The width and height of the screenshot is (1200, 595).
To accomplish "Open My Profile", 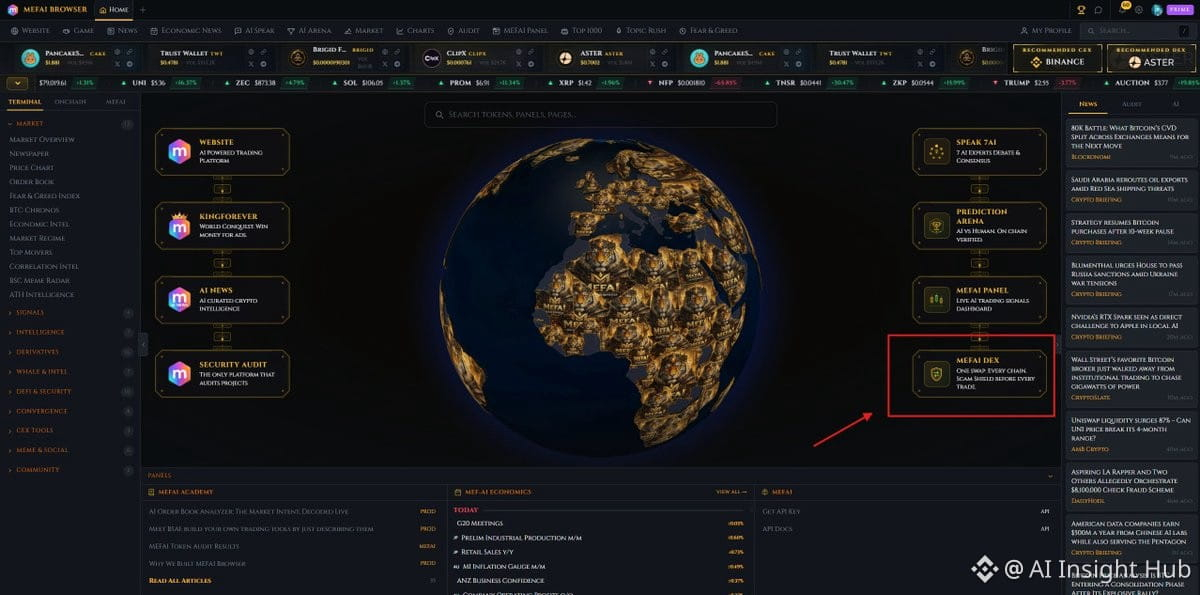I will click(1046, 31).
